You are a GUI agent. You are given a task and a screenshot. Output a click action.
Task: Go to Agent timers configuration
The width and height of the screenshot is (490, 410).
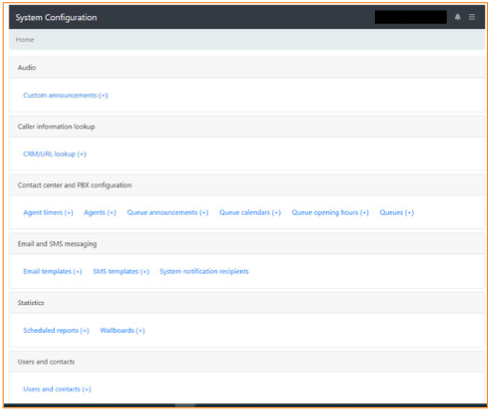click(48, 213)
